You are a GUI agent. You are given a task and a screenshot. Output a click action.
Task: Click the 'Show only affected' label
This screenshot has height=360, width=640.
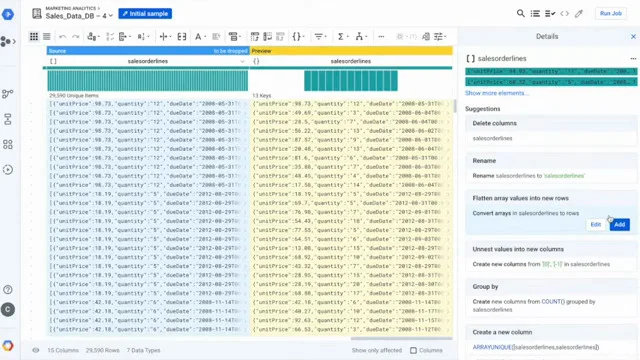(377, 350)
